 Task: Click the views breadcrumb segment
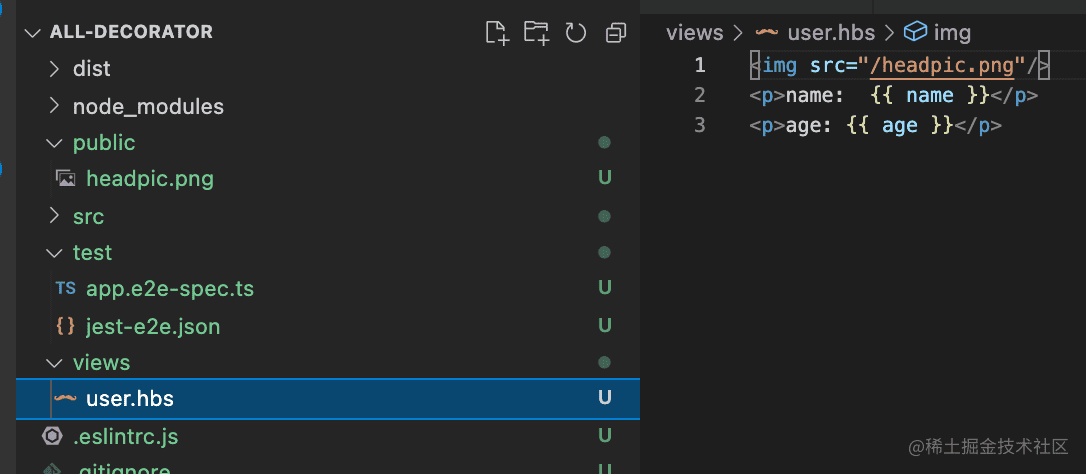point(694,33)
